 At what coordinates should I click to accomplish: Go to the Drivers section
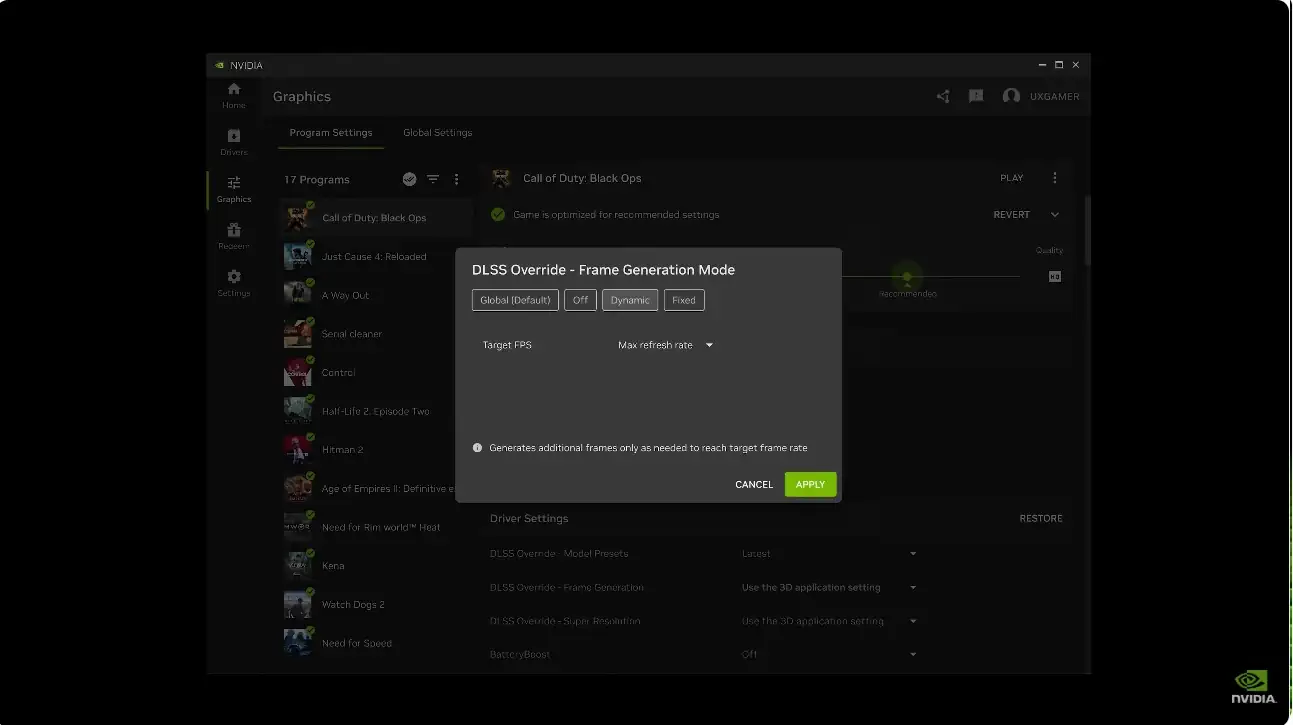(x=233, y=142)
